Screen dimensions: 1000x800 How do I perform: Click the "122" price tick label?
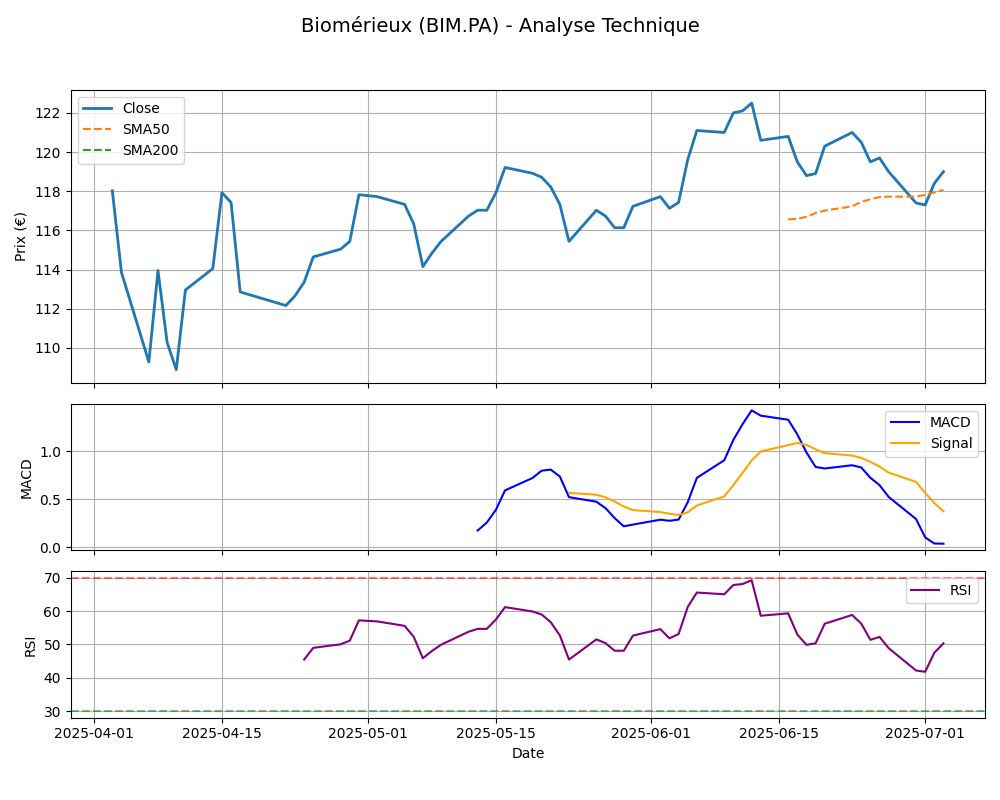(48, 114)
